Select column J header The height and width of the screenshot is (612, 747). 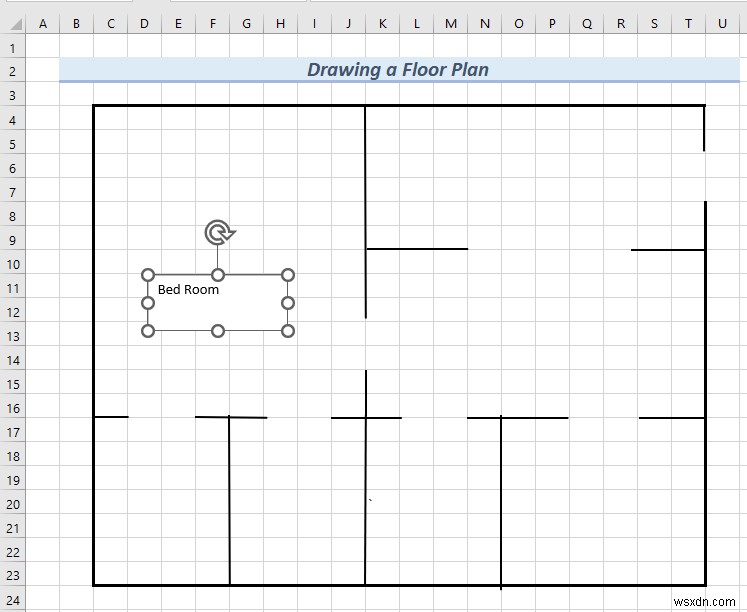click(x=348, y=24)
